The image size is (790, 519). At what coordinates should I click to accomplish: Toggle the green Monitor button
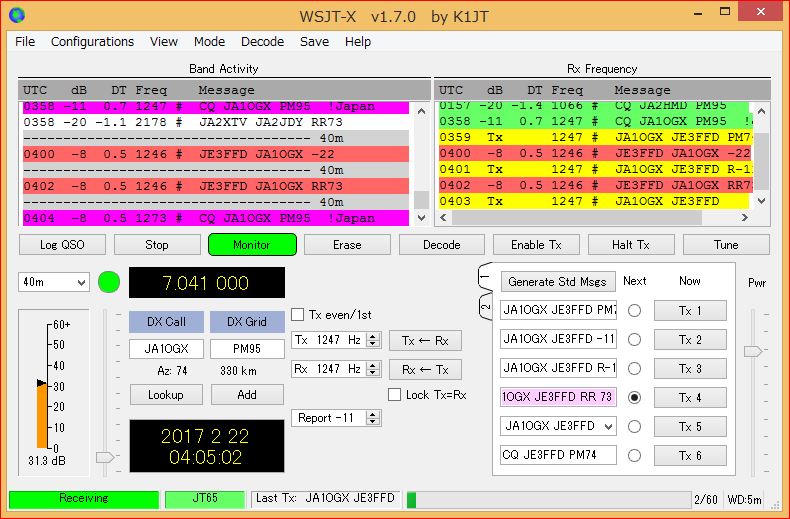[252, 244]
